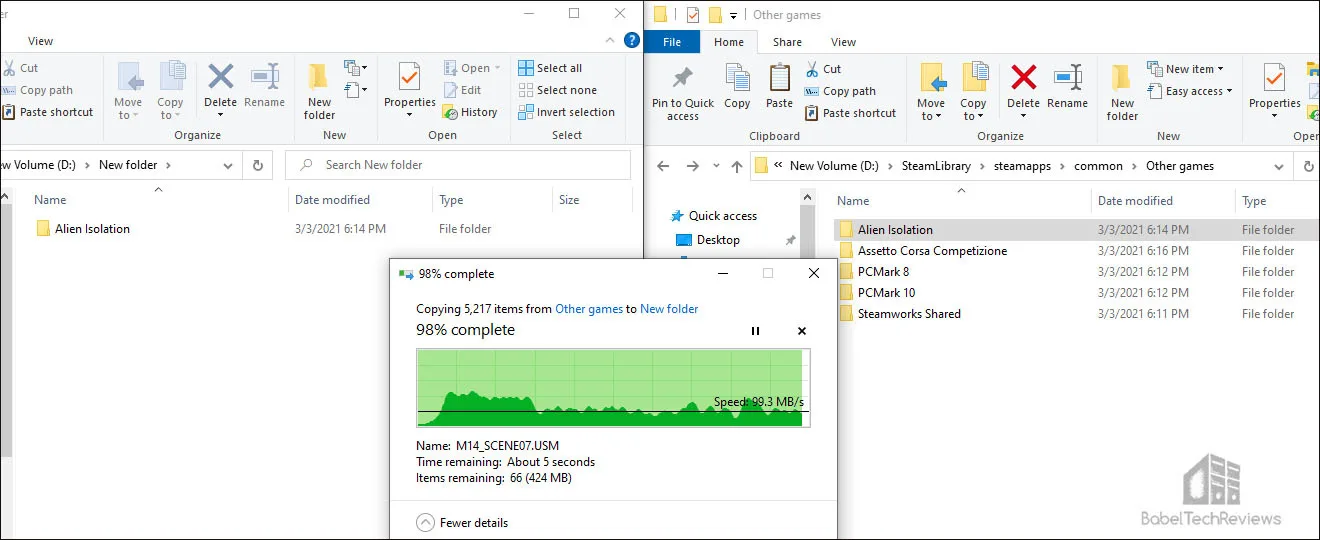1320x540 pixels.
Task: Click Invert selection in left window ribbon
Action: (566, 112)
